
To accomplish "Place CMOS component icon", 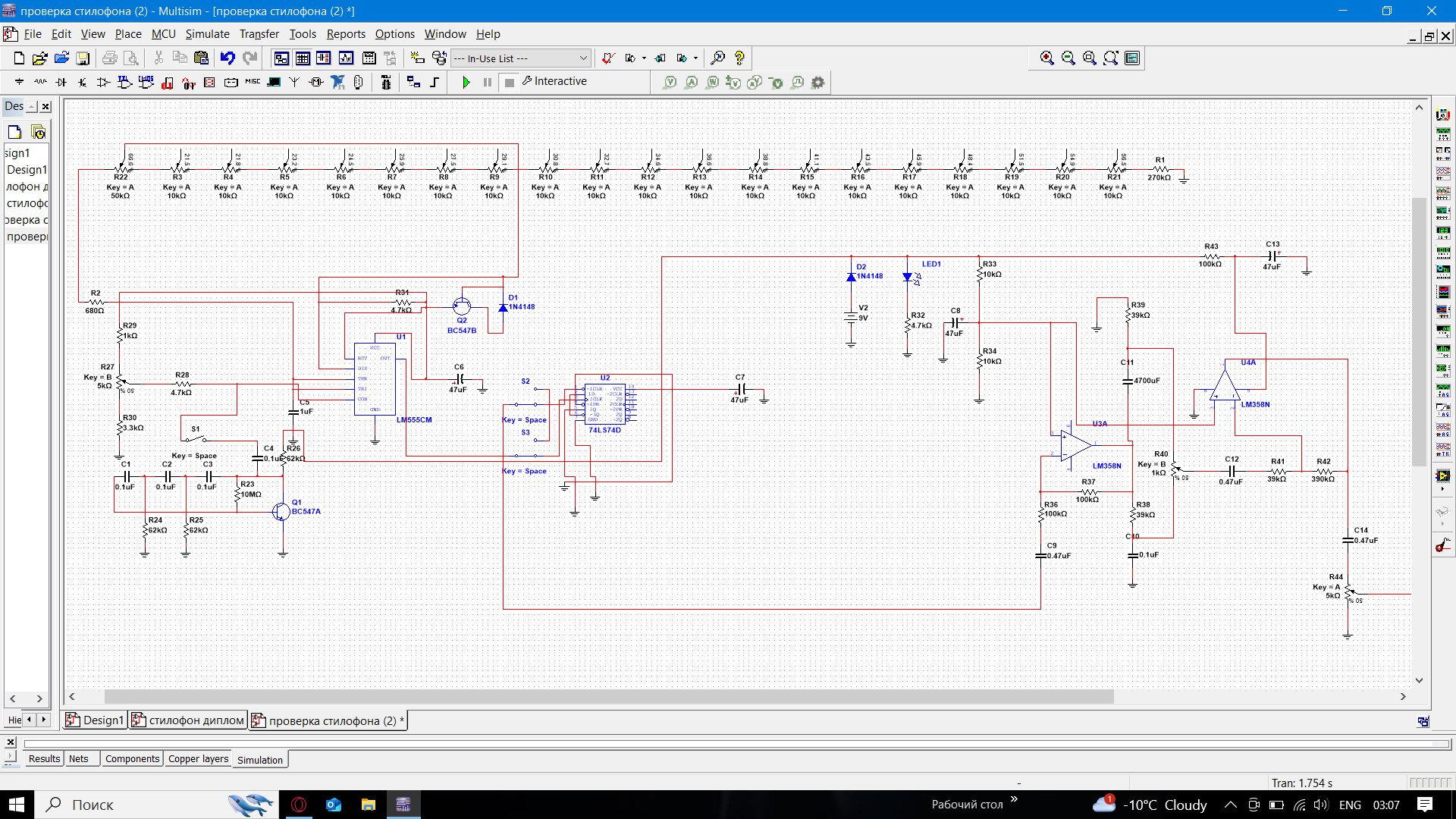I will (x=146, y=82).
